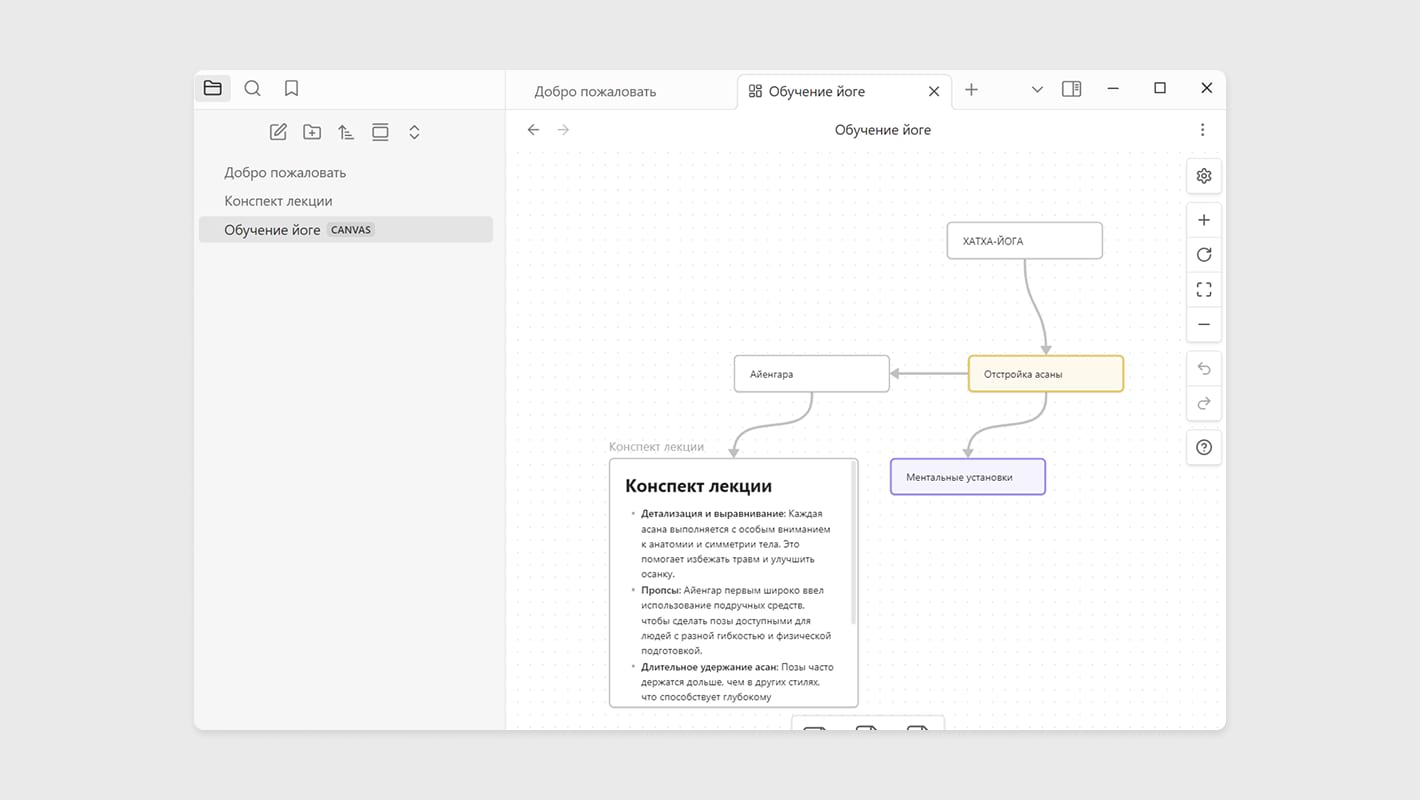Zoom in on the canvas
1420x800 pixels.
click(1204, 220)
